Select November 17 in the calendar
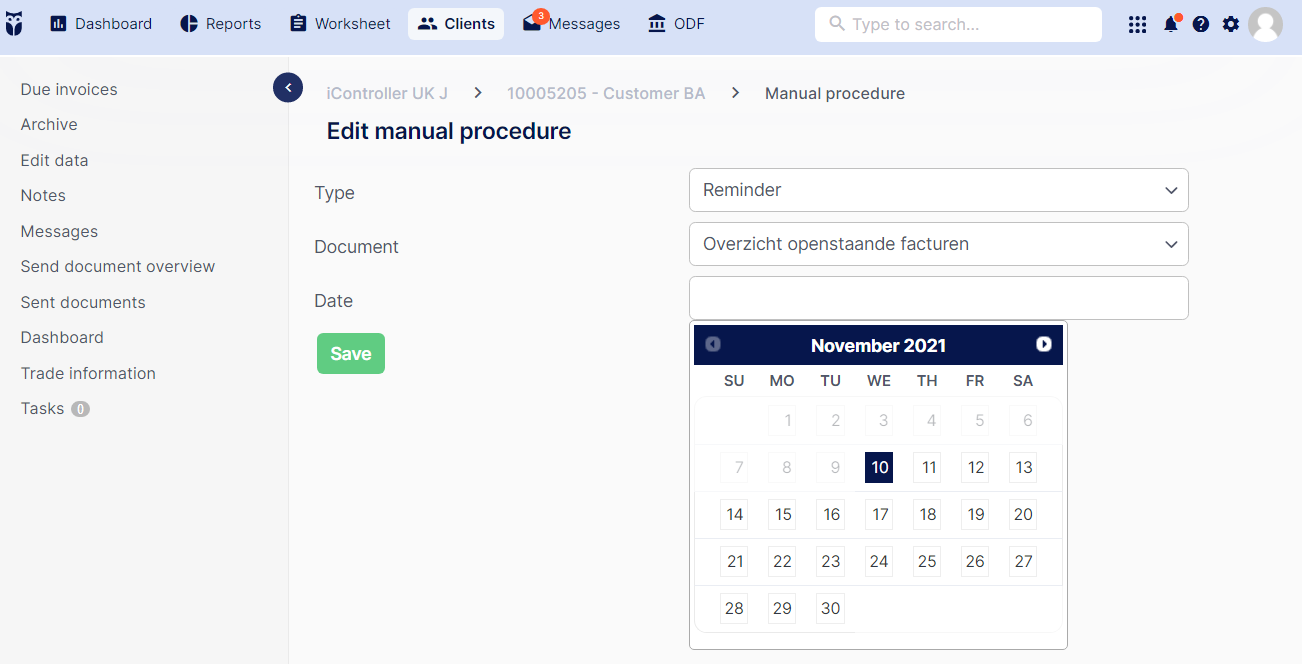The image size is (1302, 664). pyautogui.click(x=879, y=515)
